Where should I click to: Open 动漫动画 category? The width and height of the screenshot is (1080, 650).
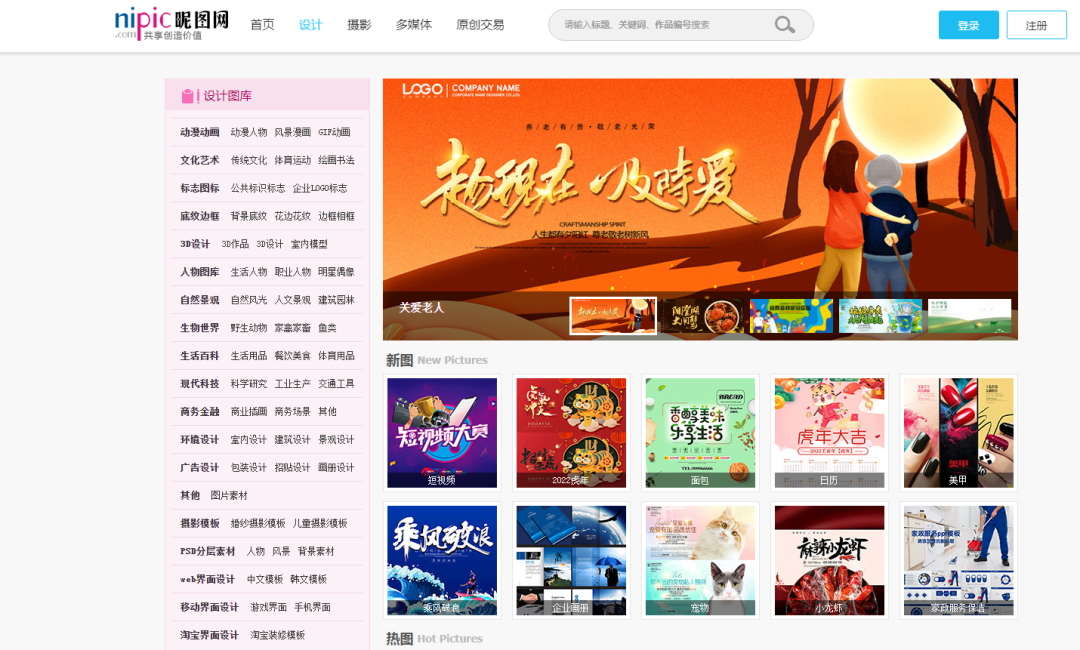(x=200, y=132)
